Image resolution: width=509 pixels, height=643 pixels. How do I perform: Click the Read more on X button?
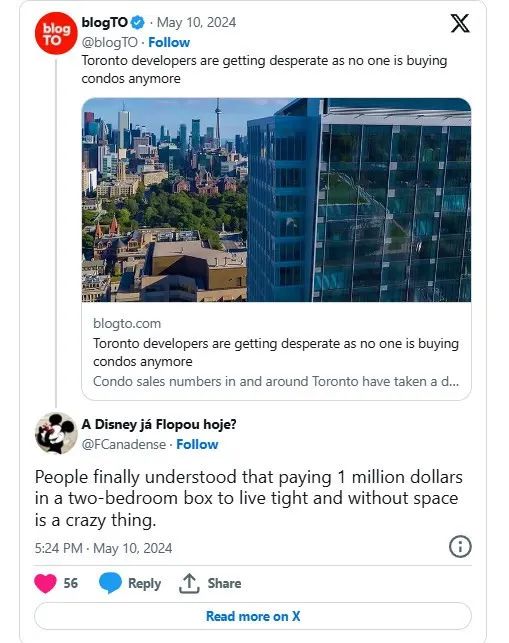[253, 616]
